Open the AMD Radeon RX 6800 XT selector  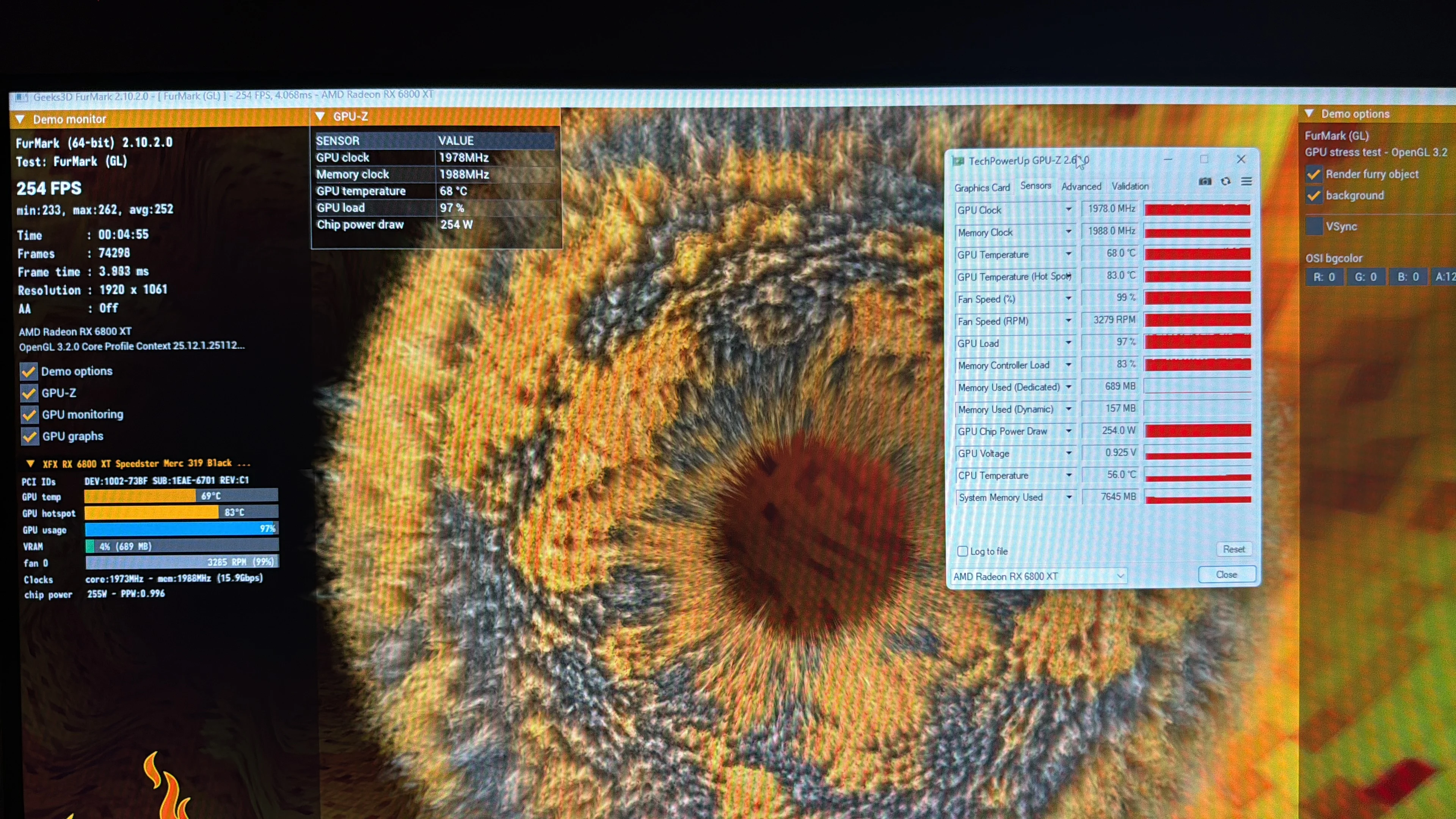(1039, 576)
